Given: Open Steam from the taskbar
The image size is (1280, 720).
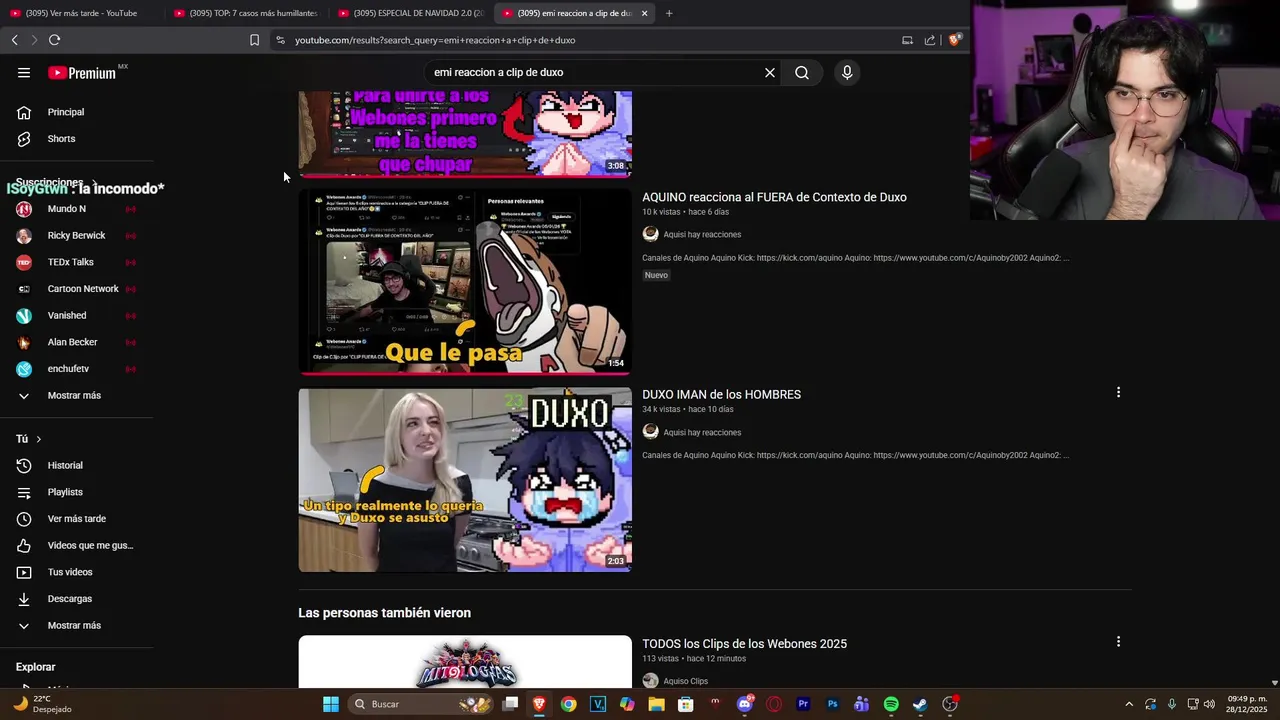Looking at the screenshot, I should (920, 704).
